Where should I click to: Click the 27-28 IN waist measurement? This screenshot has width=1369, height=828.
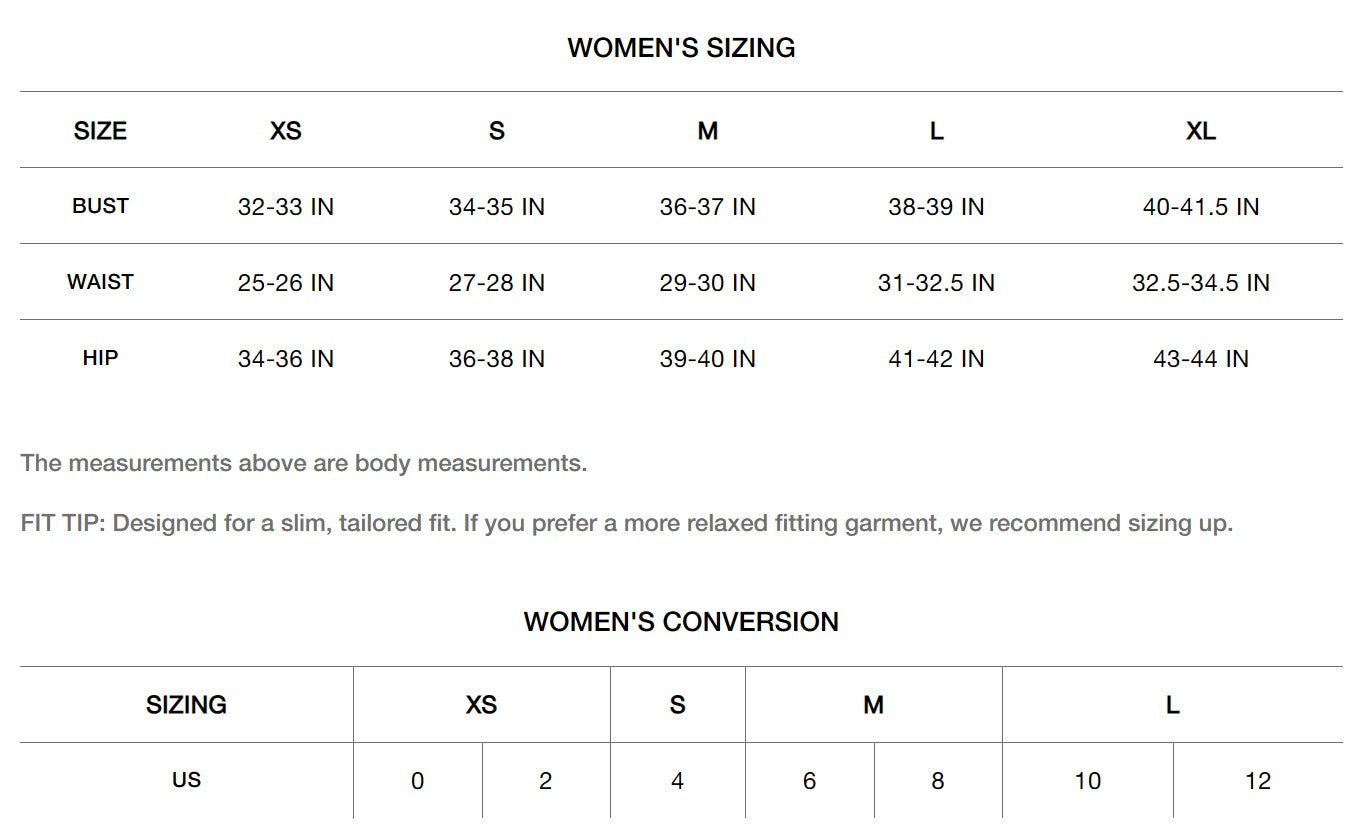(496, 283)
